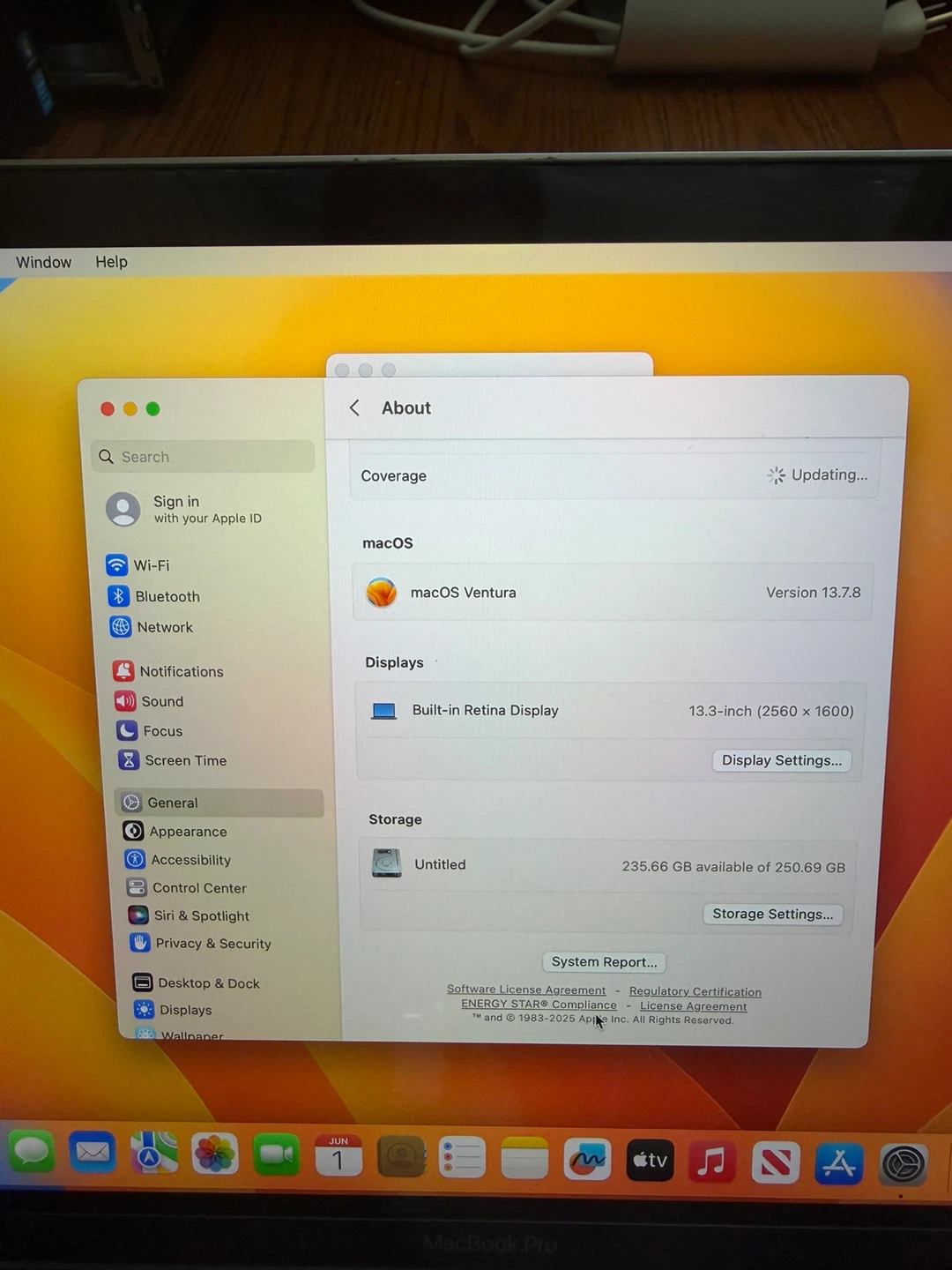Open Displays settings in sidebar

(173, 1009)
